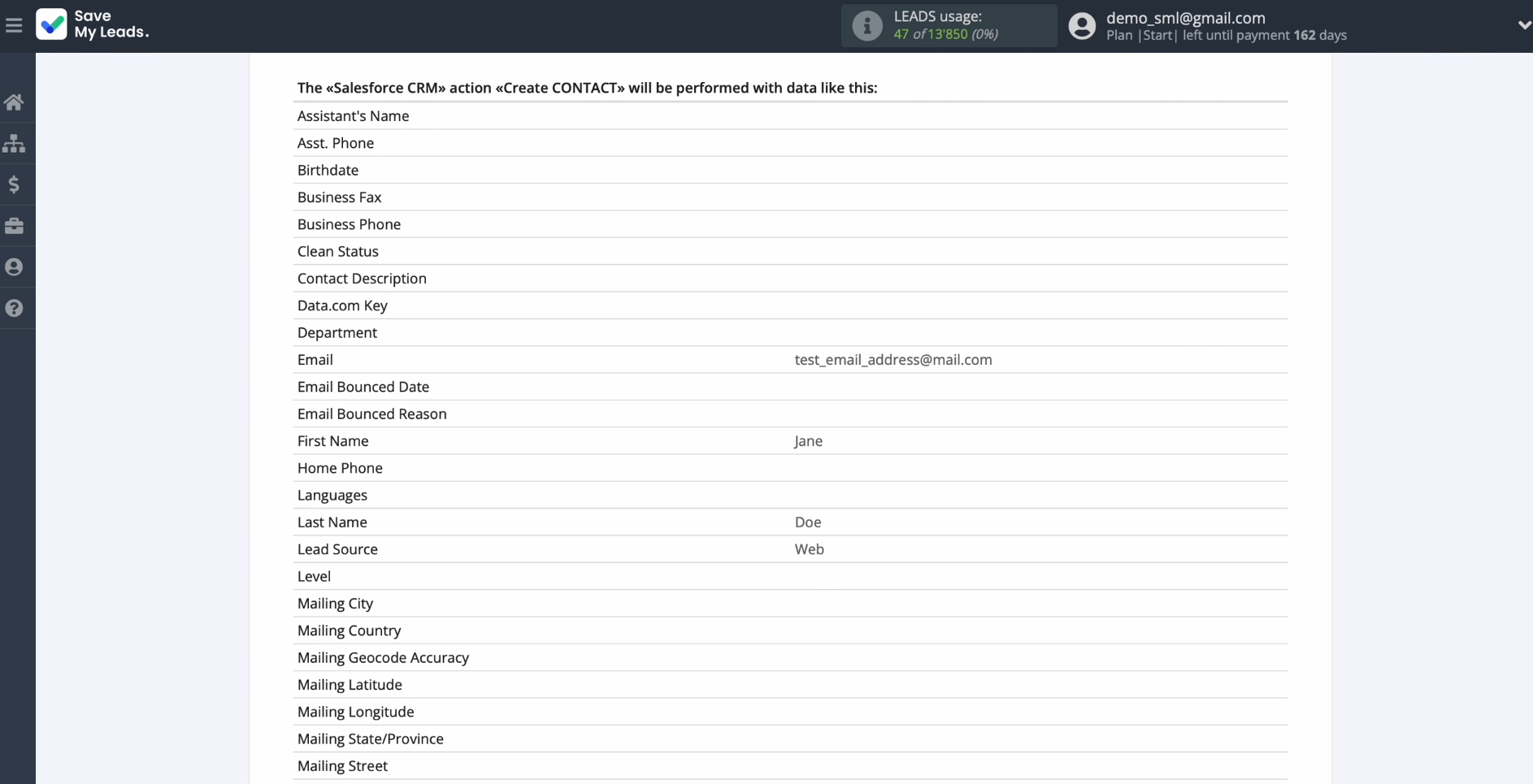The width and height of the screenshot is (1533, 784).
Task: Open briefcase icon in sidebar
Action: (x=14, y=226)
